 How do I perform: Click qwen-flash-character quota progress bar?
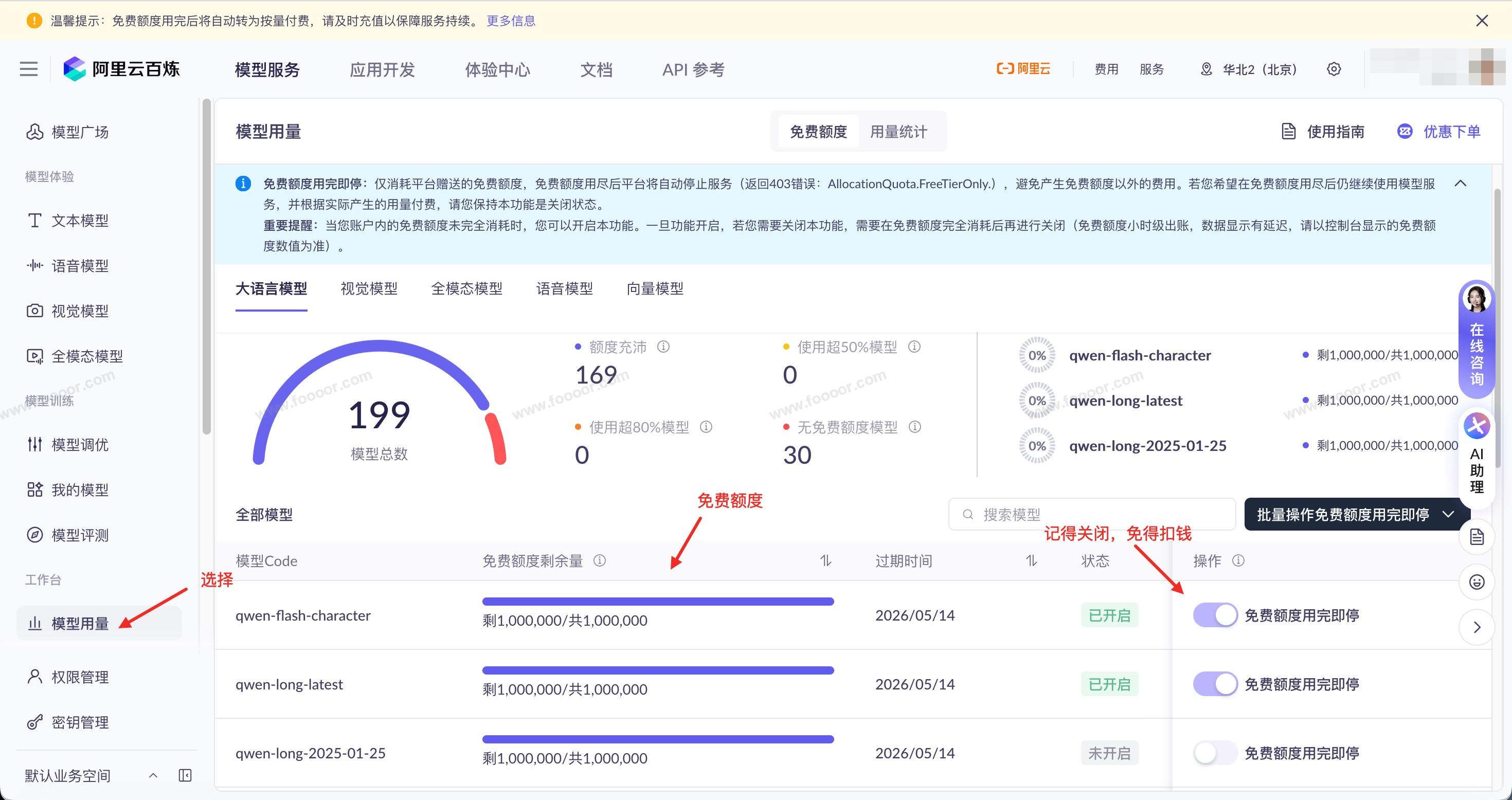(x=657, y=602)
